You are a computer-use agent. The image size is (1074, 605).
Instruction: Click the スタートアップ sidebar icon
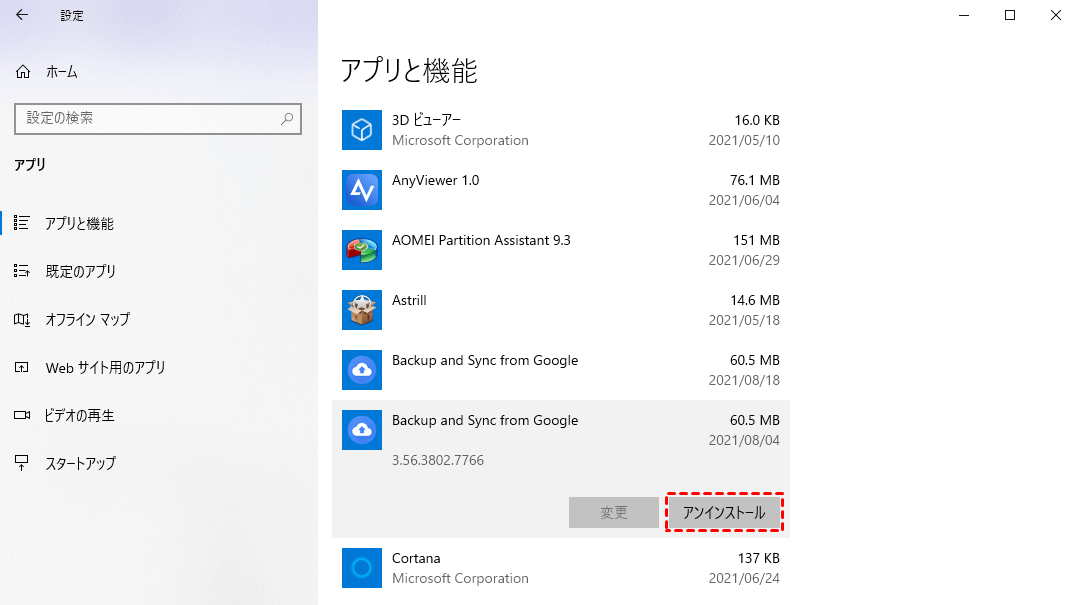click(x=22, y=463)
